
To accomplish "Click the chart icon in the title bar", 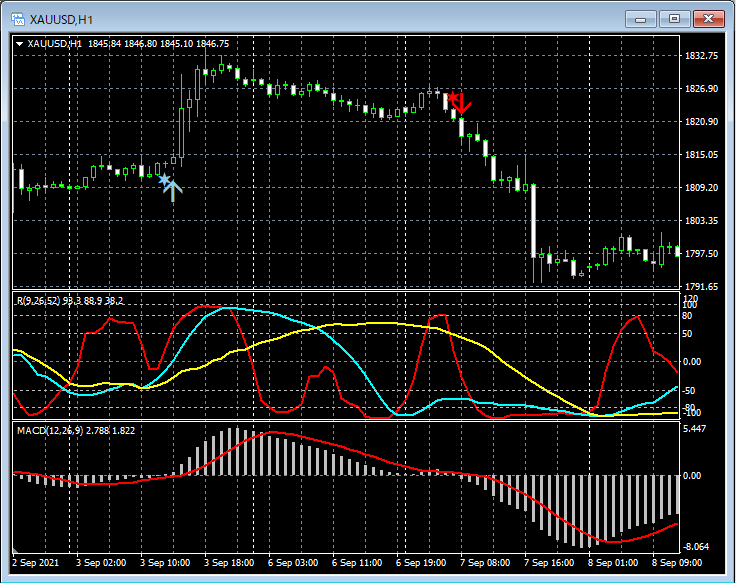I will point(17,19).
